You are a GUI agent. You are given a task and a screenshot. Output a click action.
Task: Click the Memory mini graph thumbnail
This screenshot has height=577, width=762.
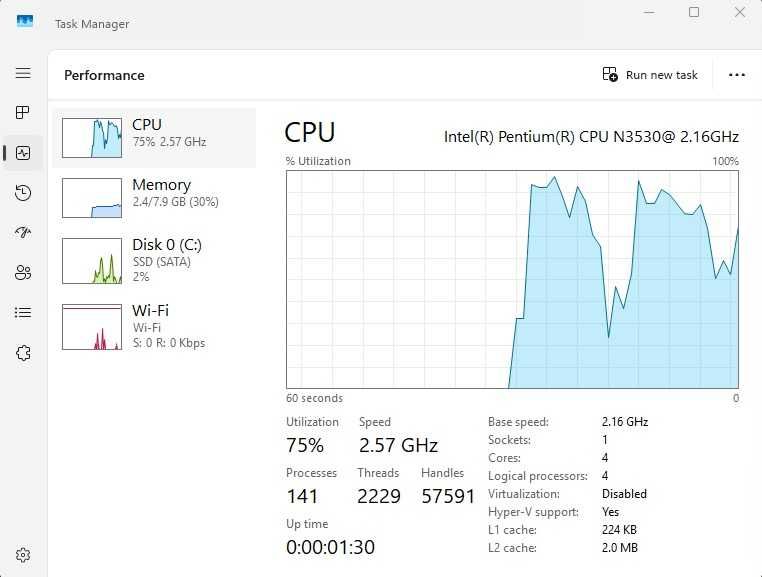92,198
